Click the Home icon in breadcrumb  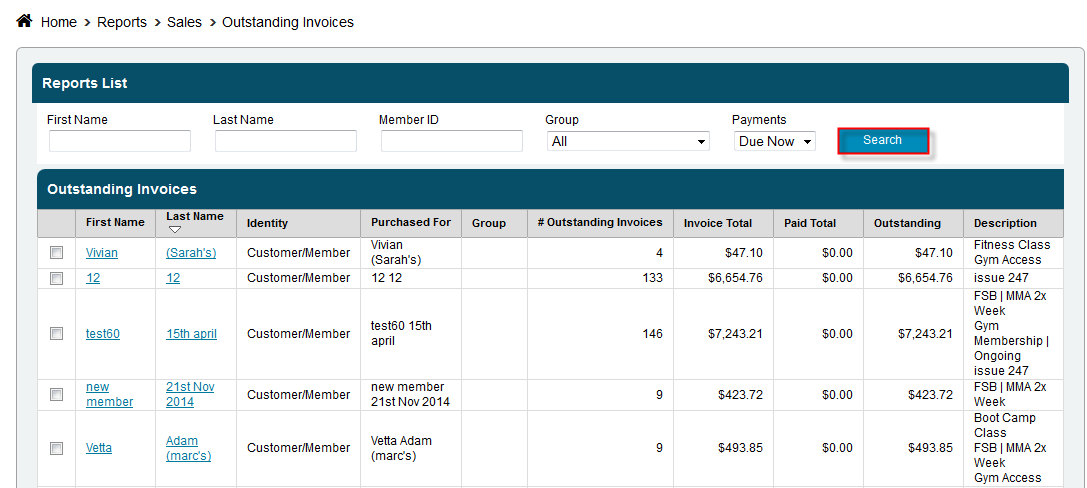pyautogui.click(x=25, y=21)
